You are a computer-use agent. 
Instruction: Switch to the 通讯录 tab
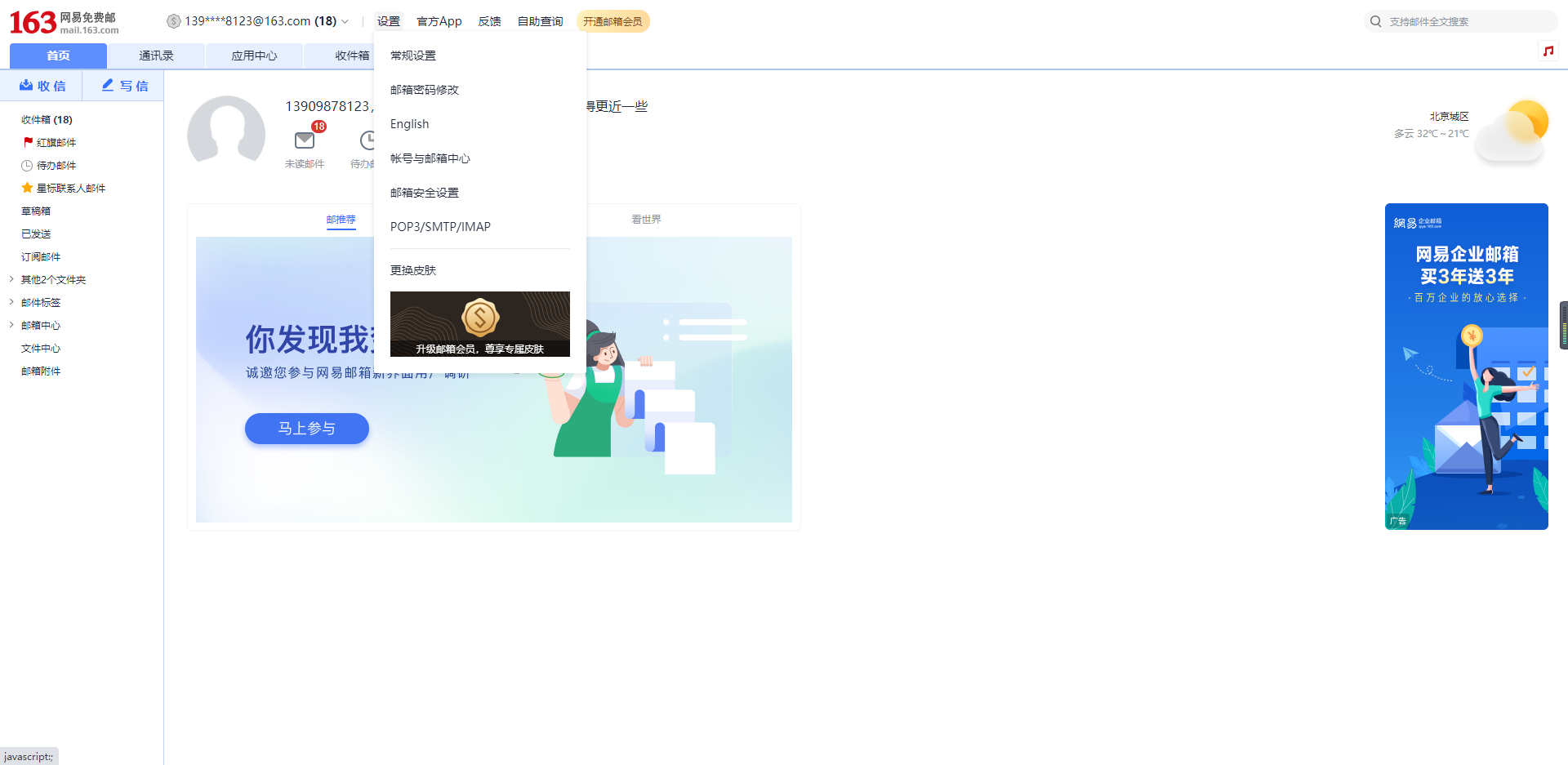pyautogui.click(x=156, y=56)
